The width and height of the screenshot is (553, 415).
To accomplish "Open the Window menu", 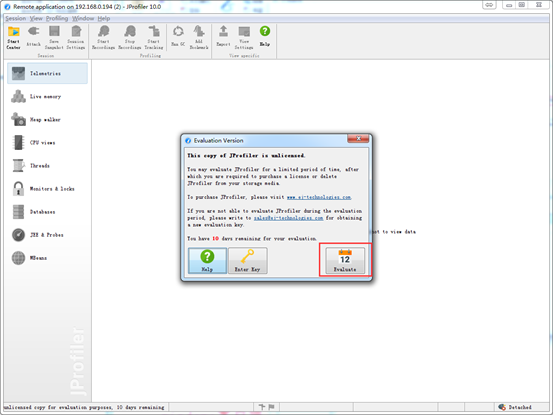I will pos(83,18).
